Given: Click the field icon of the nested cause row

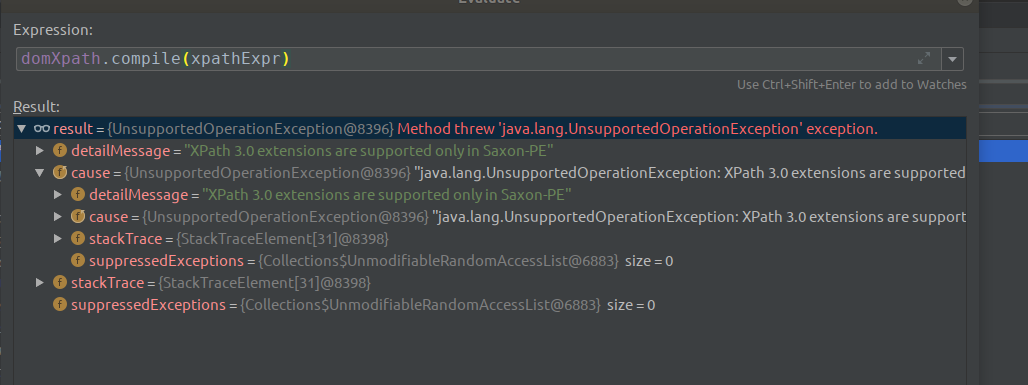Looking at the screenshot, I should point(78,217).
